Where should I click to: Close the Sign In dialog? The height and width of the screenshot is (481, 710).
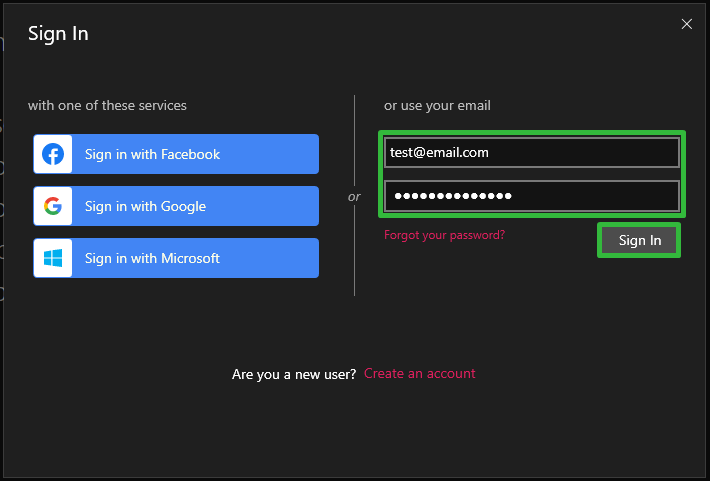click(686, 24)
